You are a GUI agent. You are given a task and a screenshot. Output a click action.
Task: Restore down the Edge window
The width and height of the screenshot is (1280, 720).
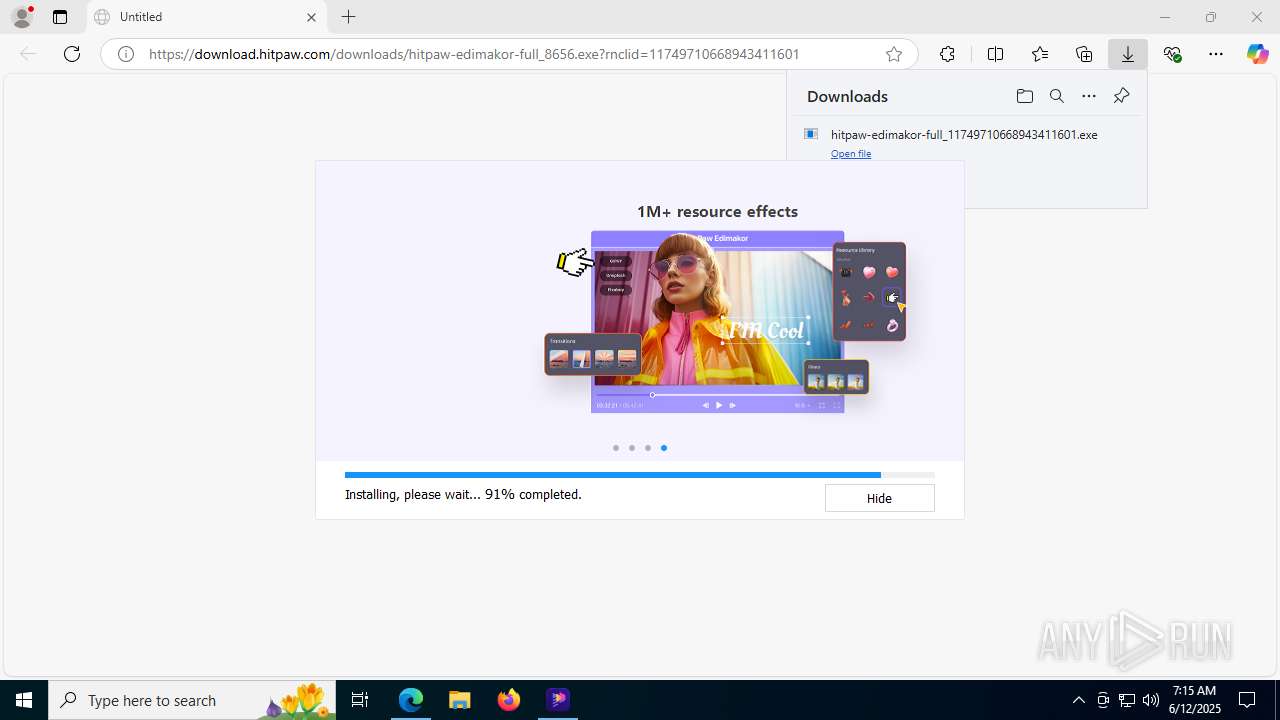coord(1211,17)
